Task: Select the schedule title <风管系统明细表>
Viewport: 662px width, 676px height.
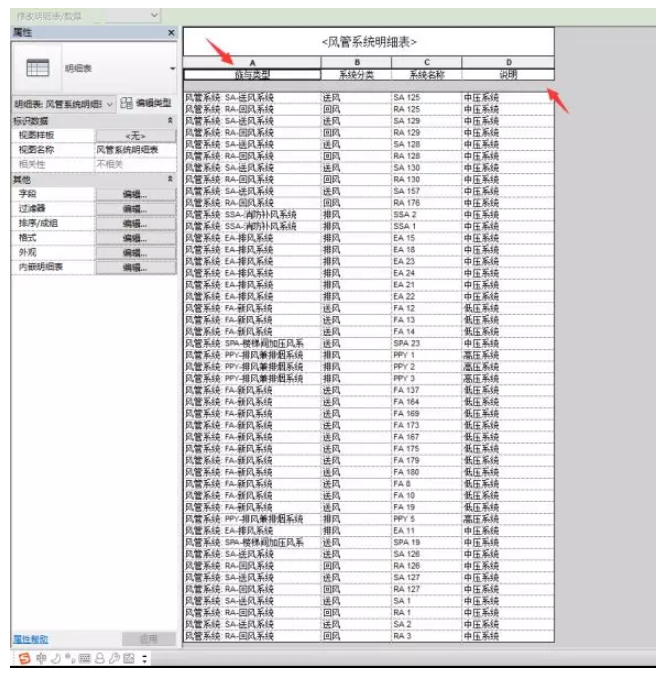Action: 369,42
